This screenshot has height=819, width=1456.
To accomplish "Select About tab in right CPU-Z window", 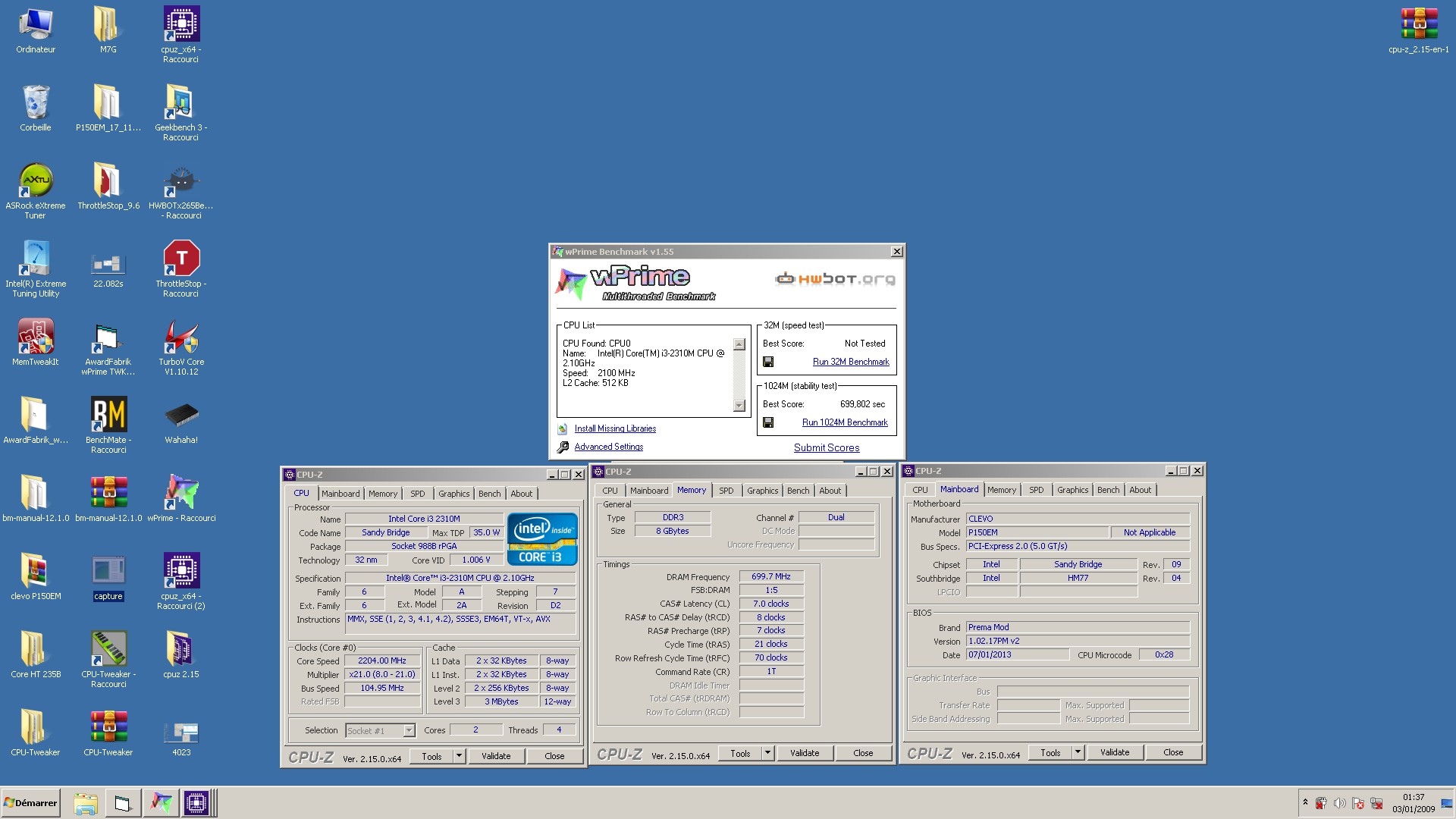I will tap(1140, 490).
